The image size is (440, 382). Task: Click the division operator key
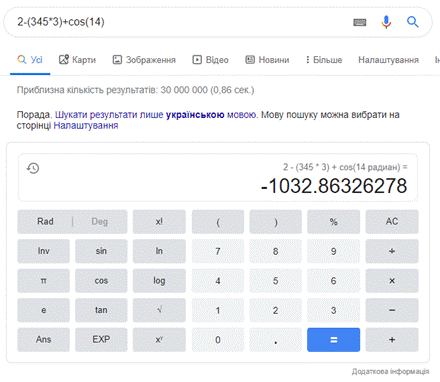392,251
